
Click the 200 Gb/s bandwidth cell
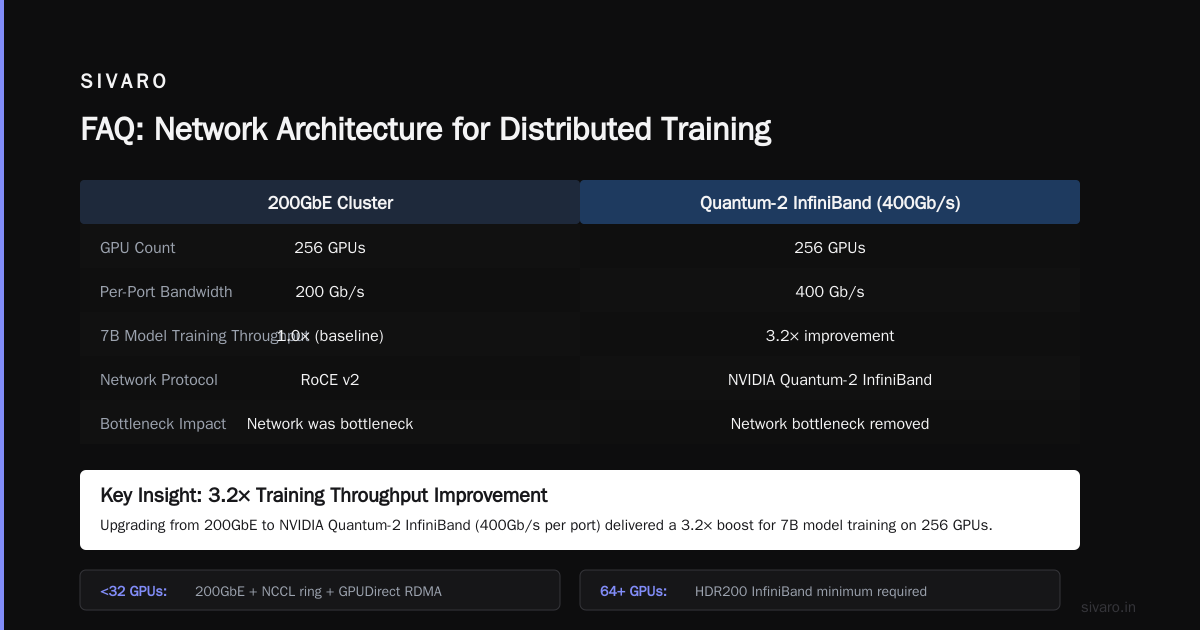pos(330,292)
